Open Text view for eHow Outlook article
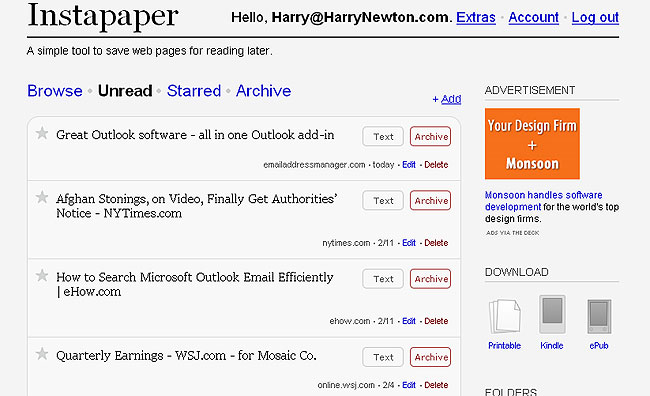 383,279
